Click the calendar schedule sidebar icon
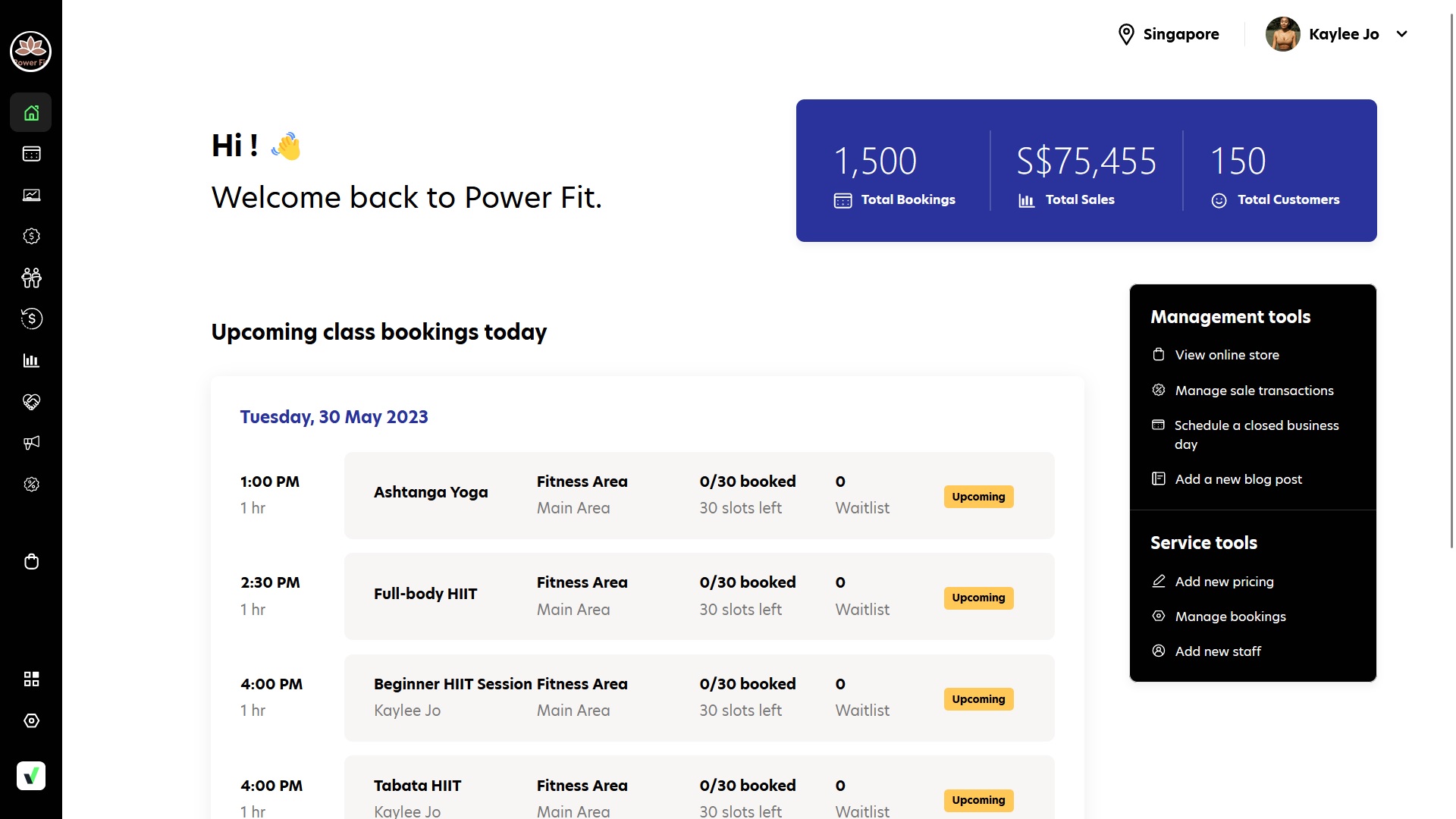The height and width of the screenshot is (819, 1456). [31, 154]
